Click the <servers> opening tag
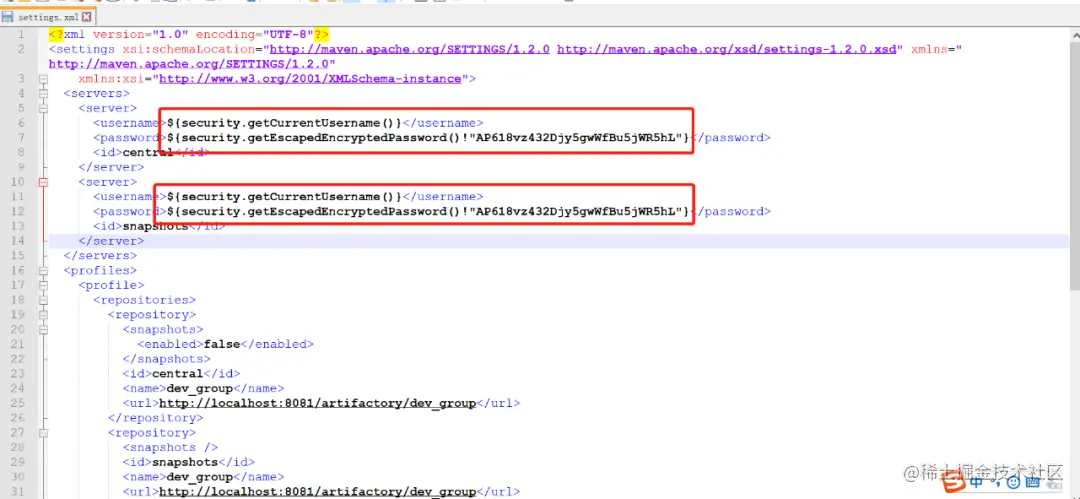The image size is (1080, 499). 96,93
